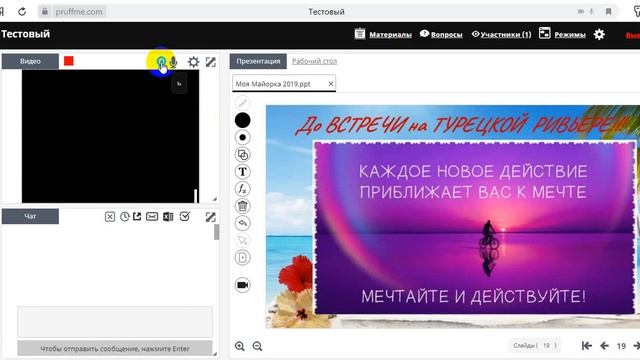Click the checkmark moderation icon in chat toolbar

coord(185,216)
